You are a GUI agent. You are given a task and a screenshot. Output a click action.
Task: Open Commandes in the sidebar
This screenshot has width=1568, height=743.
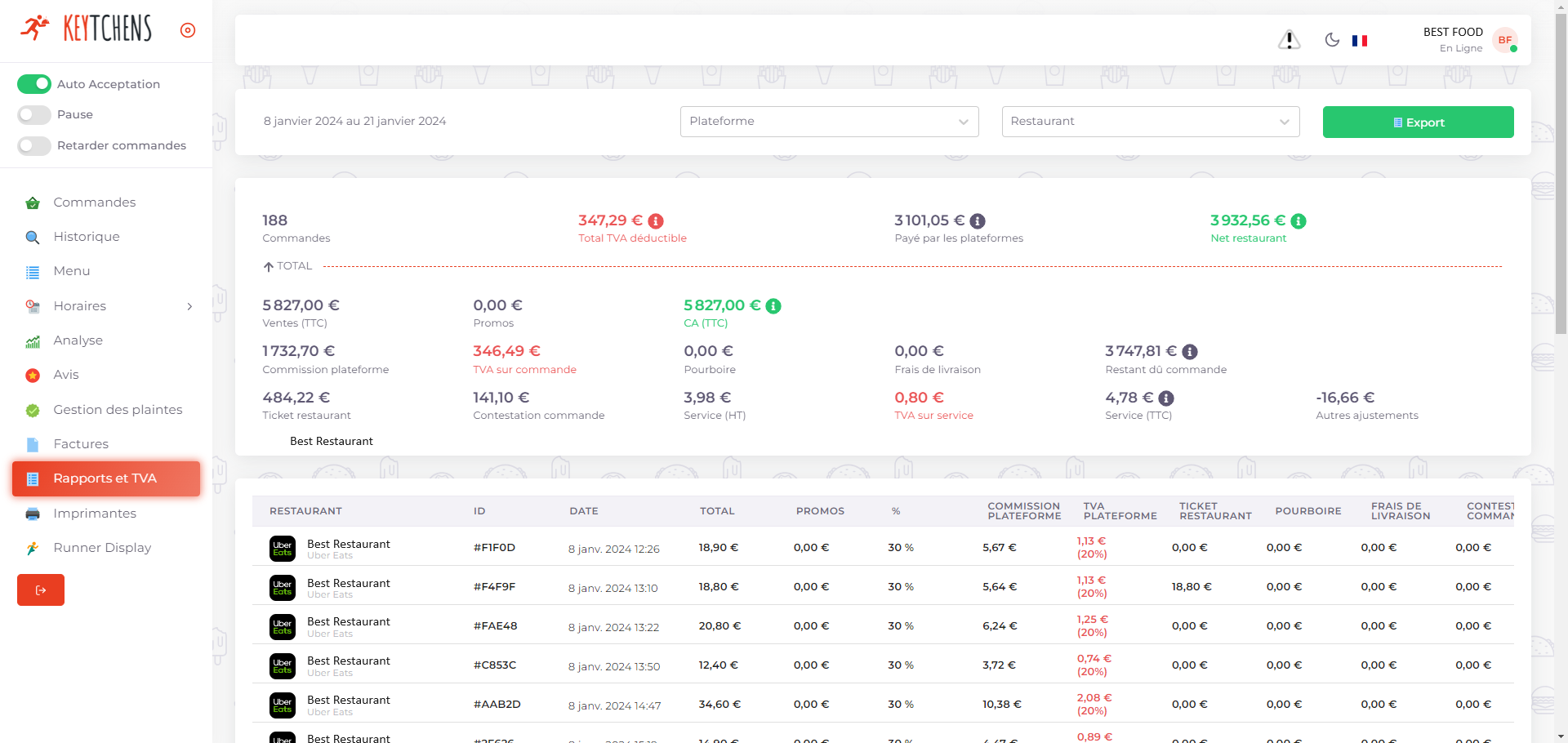pos(95,202)
